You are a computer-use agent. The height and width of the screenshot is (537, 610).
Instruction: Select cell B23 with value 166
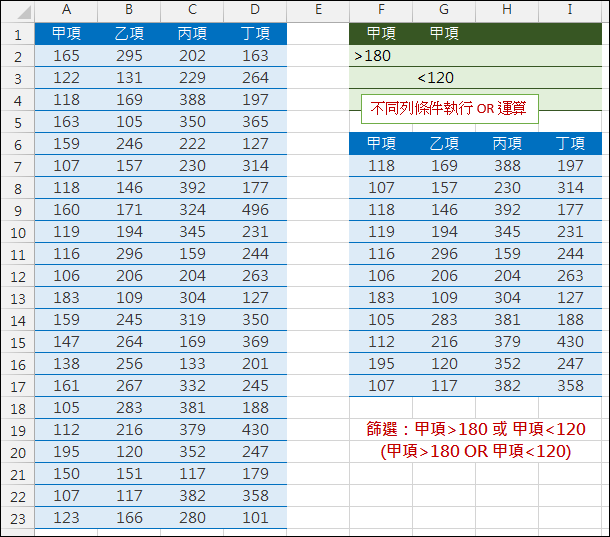(x=129, y=518)
